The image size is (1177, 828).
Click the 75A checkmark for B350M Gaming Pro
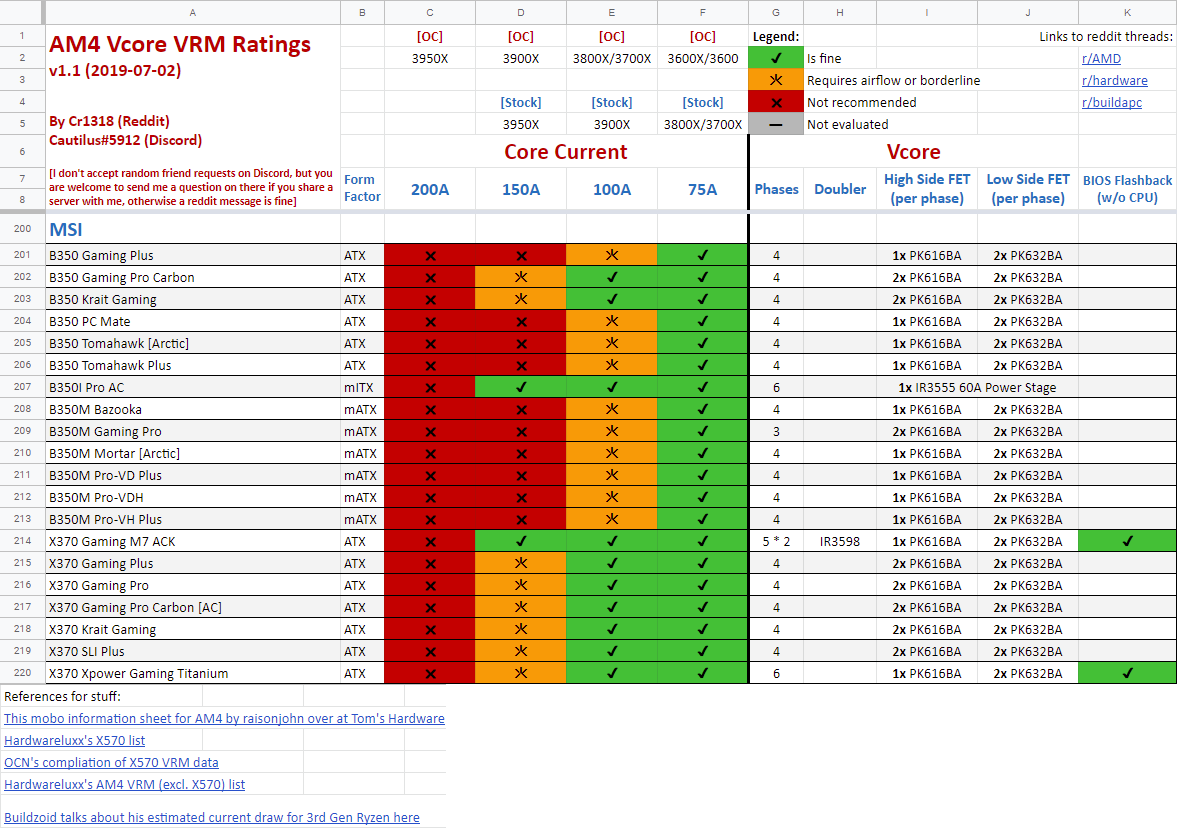tap(703, 432)
